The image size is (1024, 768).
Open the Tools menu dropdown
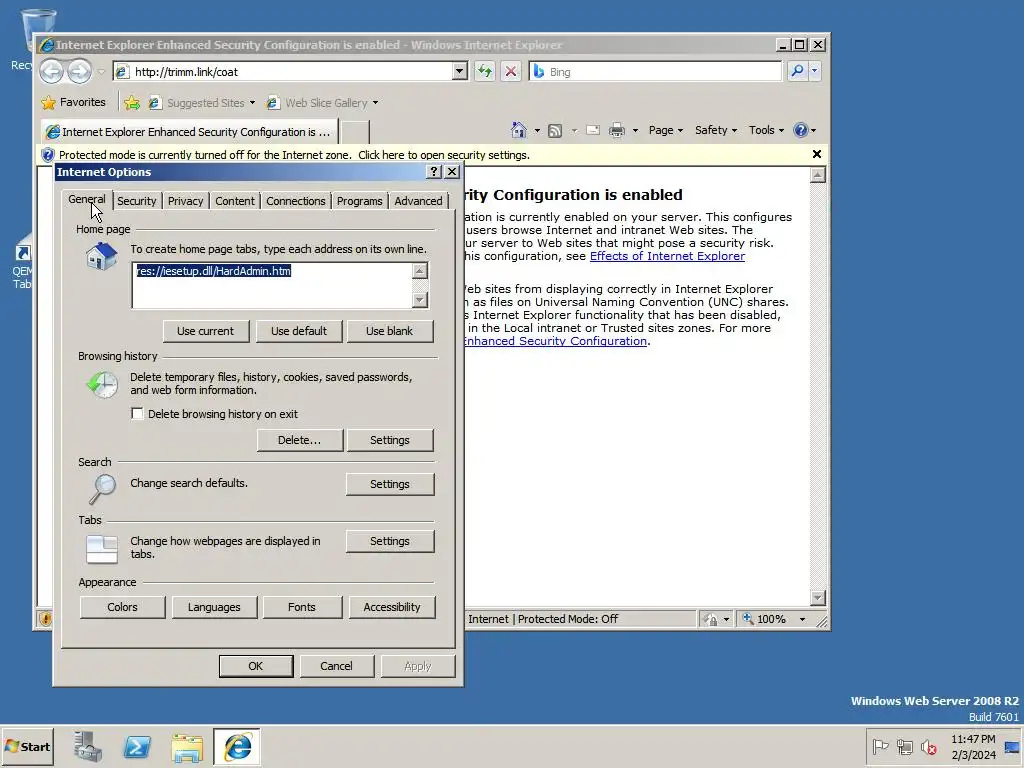(x=766, y=130)
